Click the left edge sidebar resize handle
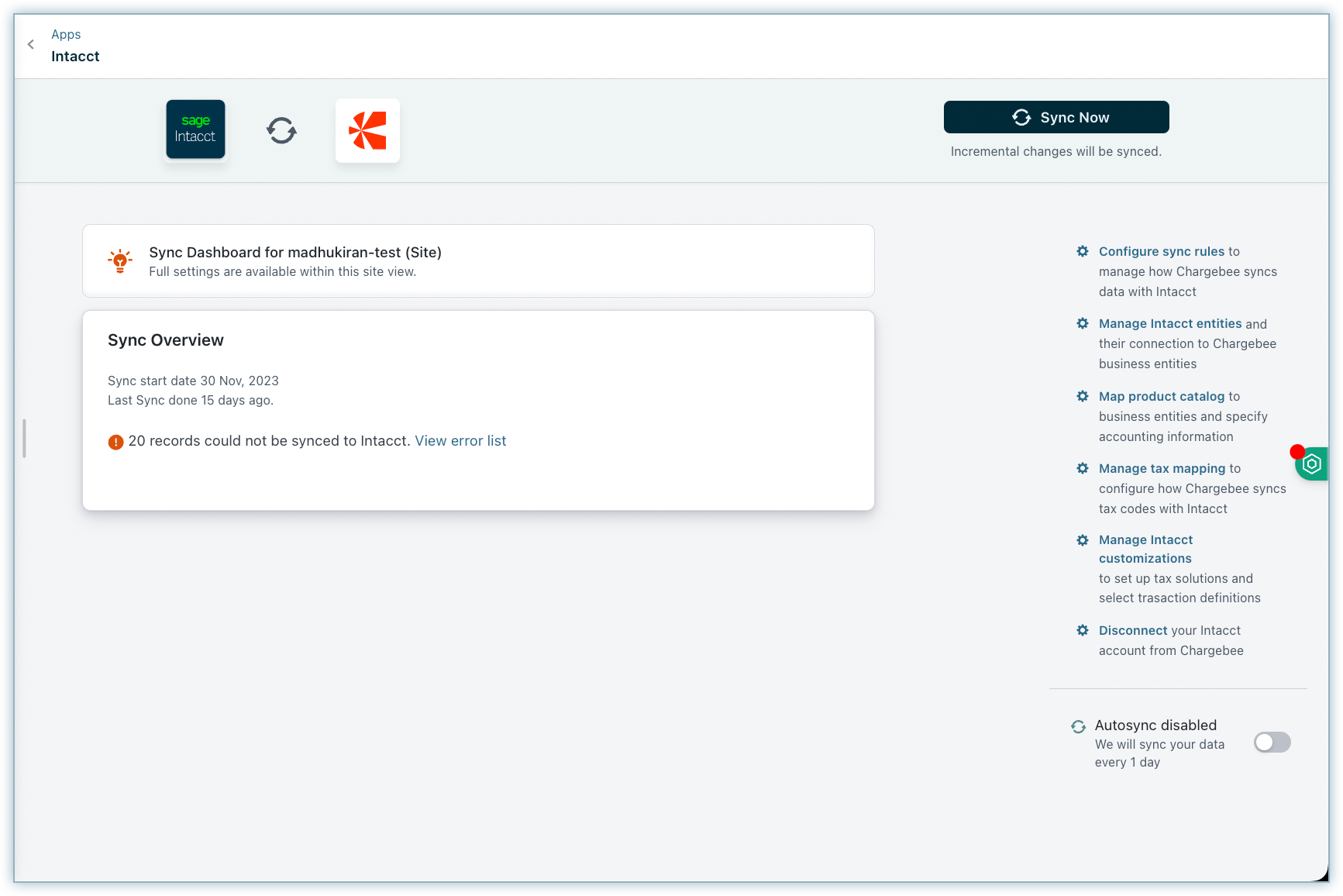Image resolution: width=1343 pixels, height=896 pixels. (x=25, y=438)
